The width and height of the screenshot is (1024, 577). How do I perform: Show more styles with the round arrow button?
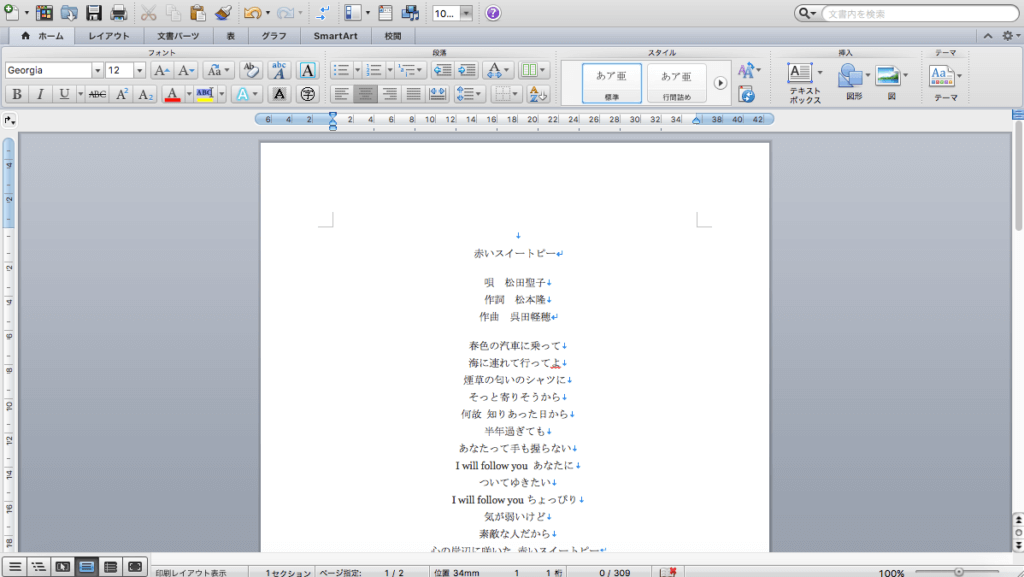(720, 83)
